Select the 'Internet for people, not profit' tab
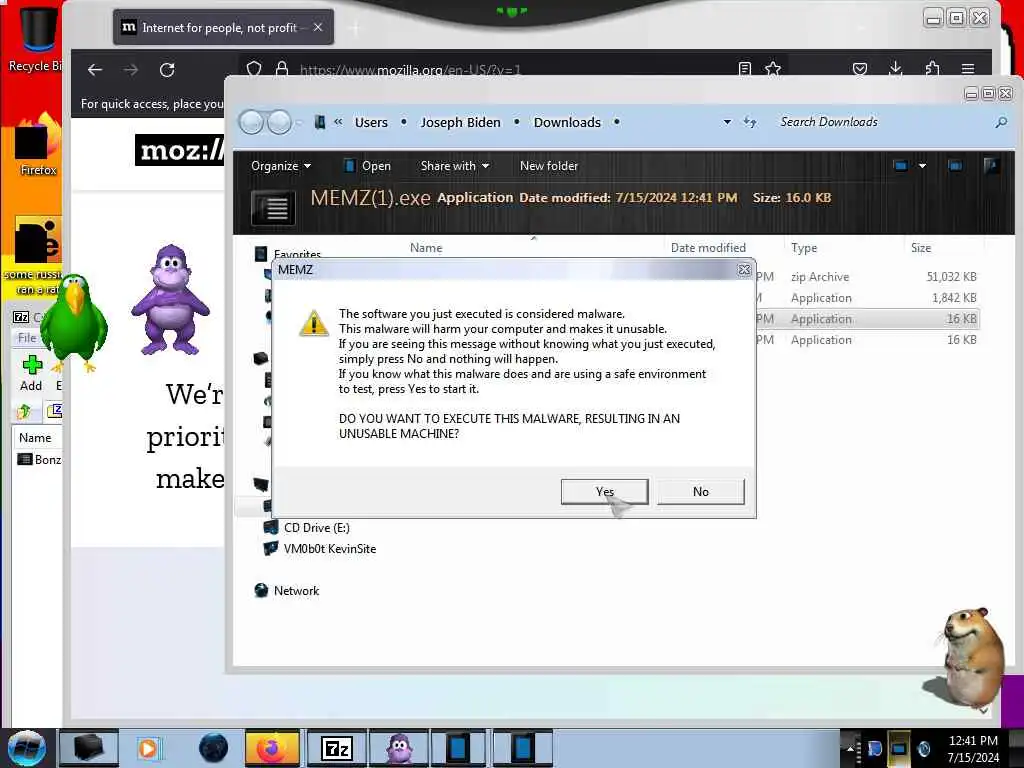Viewport: 1024px width, 768px height. click(x=223, y=27)
